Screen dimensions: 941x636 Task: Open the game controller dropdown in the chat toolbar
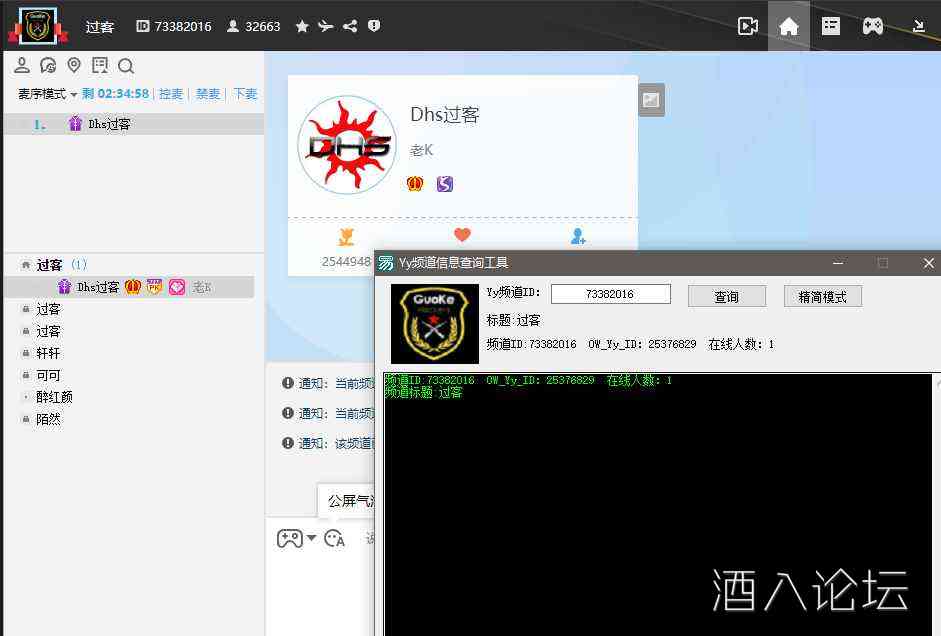pyautogui.click(x=296, y=538)
